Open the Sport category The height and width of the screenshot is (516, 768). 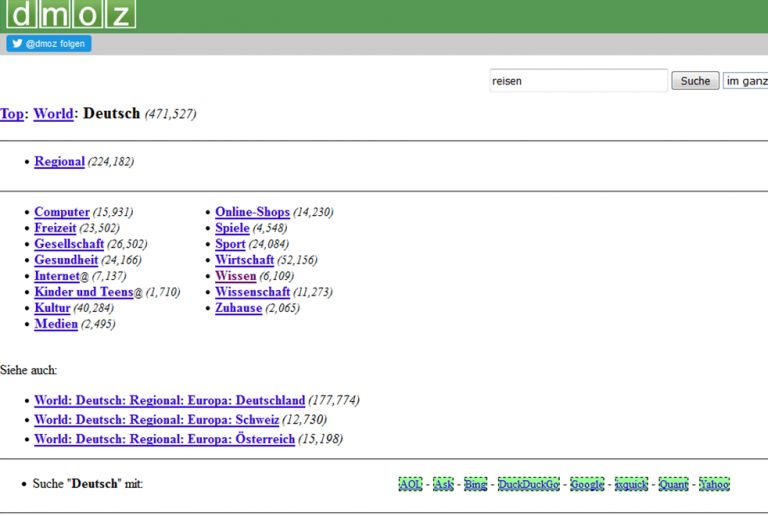230,244
